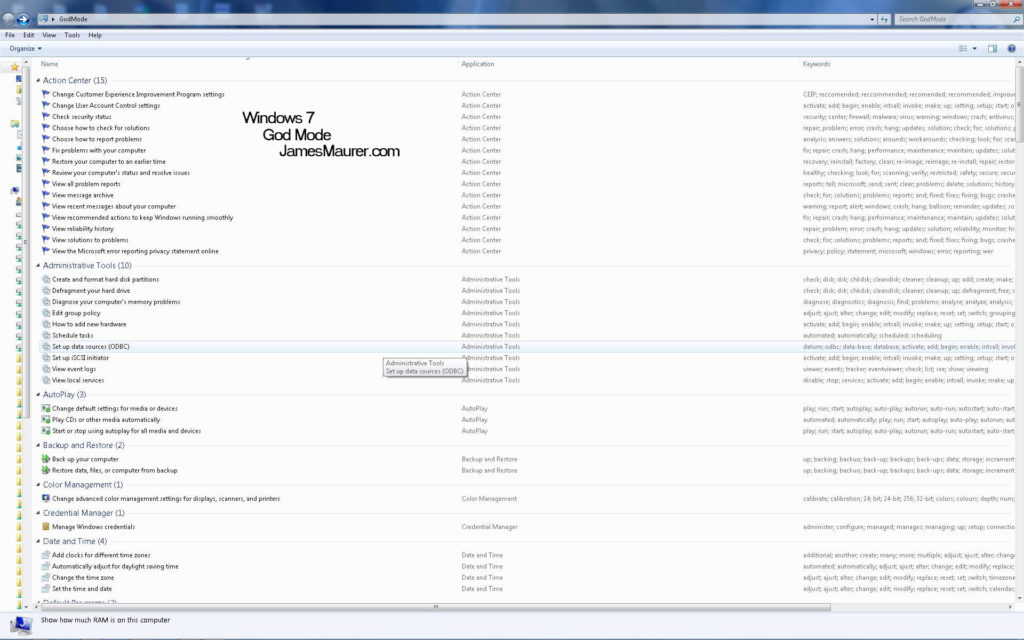
Task: Click the monitor icon beside Change advanced color management settings
Action: pyautogui.click(x=44, y=498)
